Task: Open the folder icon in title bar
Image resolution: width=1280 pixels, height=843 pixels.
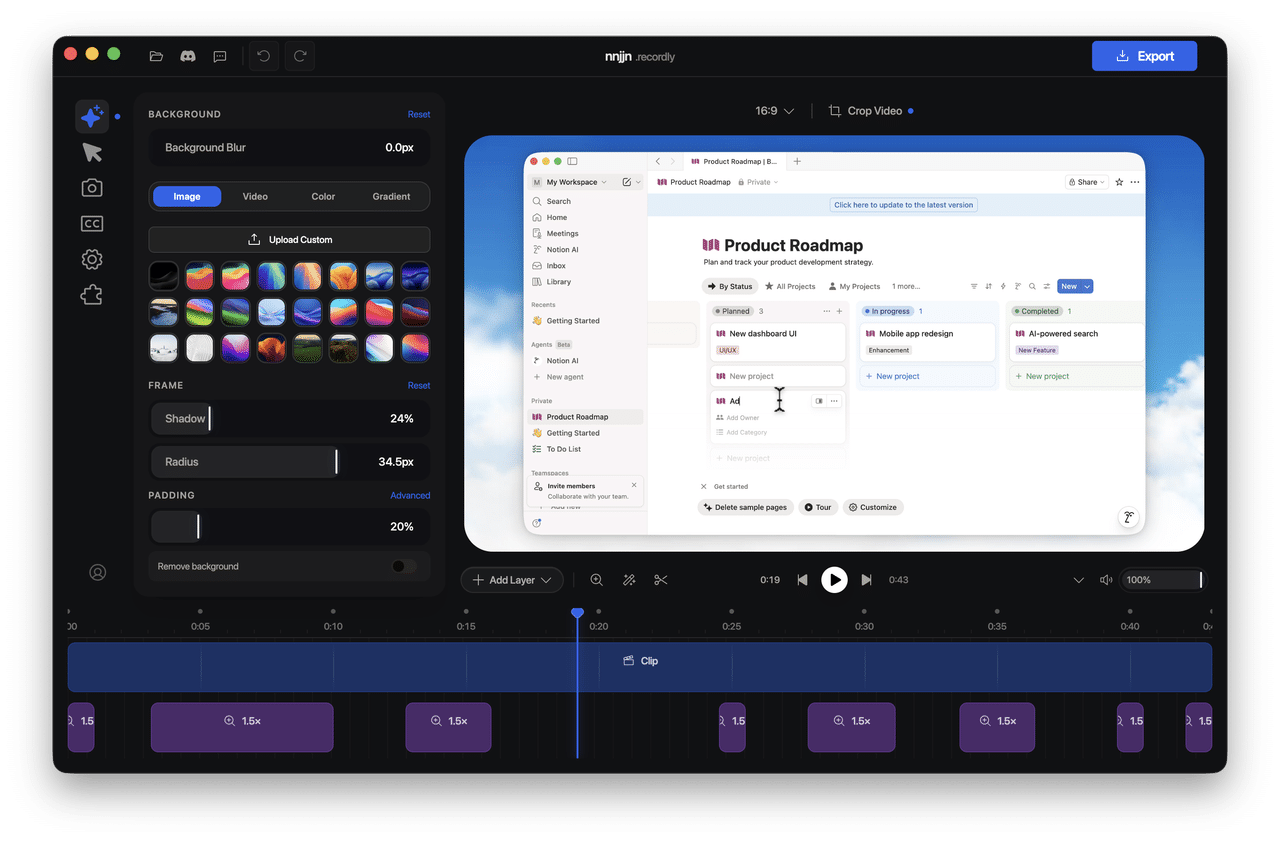Action: coord(156,56)
